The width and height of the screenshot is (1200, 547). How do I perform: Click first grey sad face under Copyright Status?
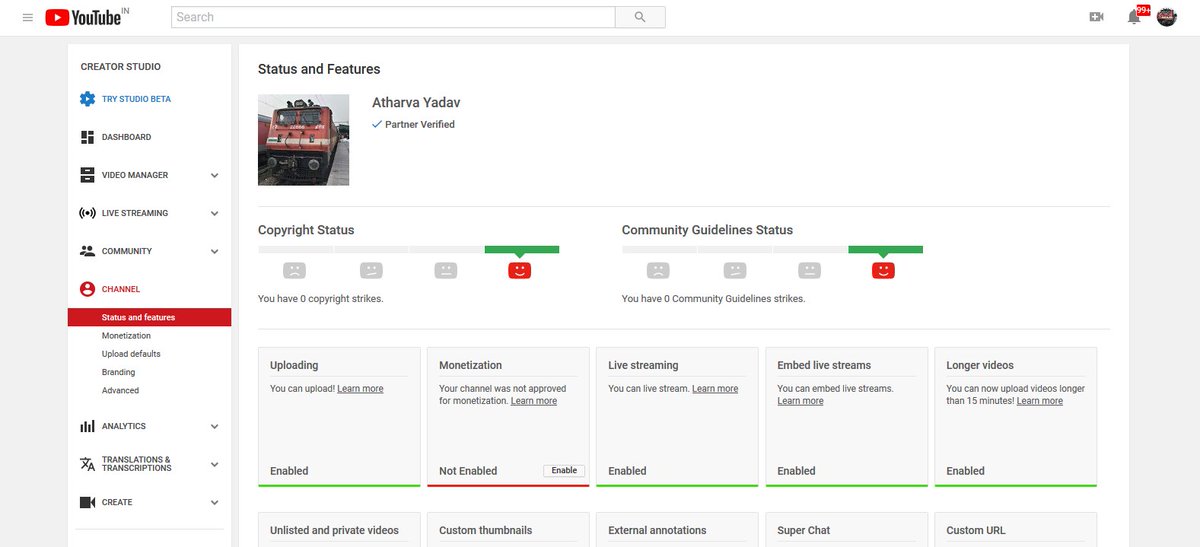point(294,270)
